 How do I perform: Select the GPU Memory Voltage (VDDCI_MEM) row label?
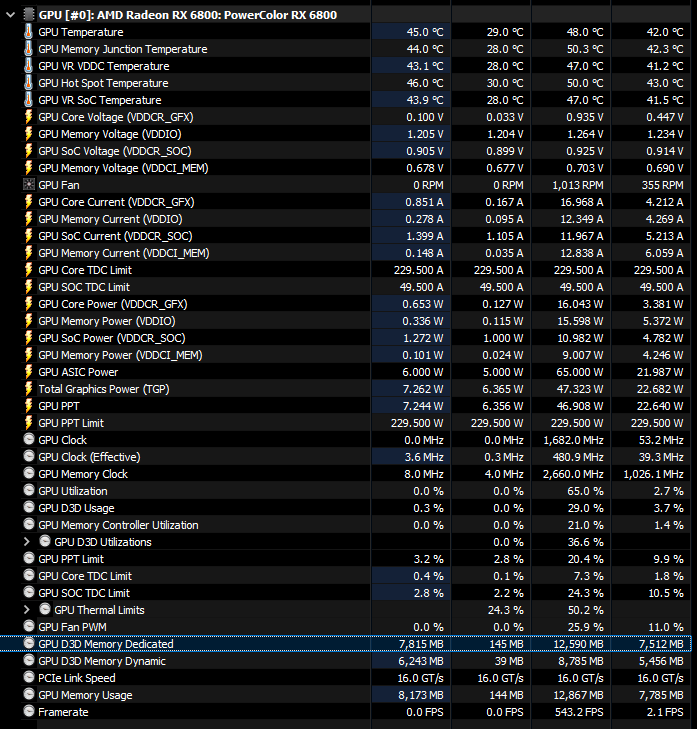point(123,168)
